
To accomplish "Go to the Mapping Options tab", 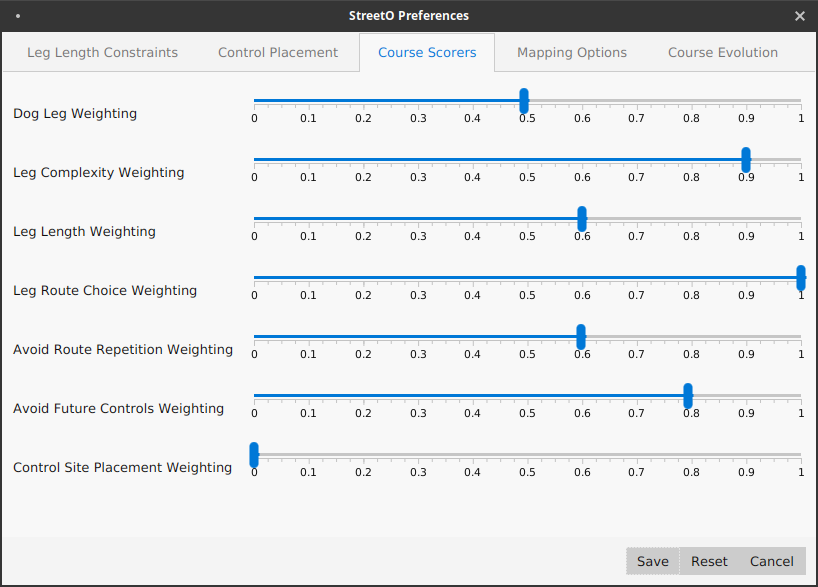I will [x=572, y=53].
